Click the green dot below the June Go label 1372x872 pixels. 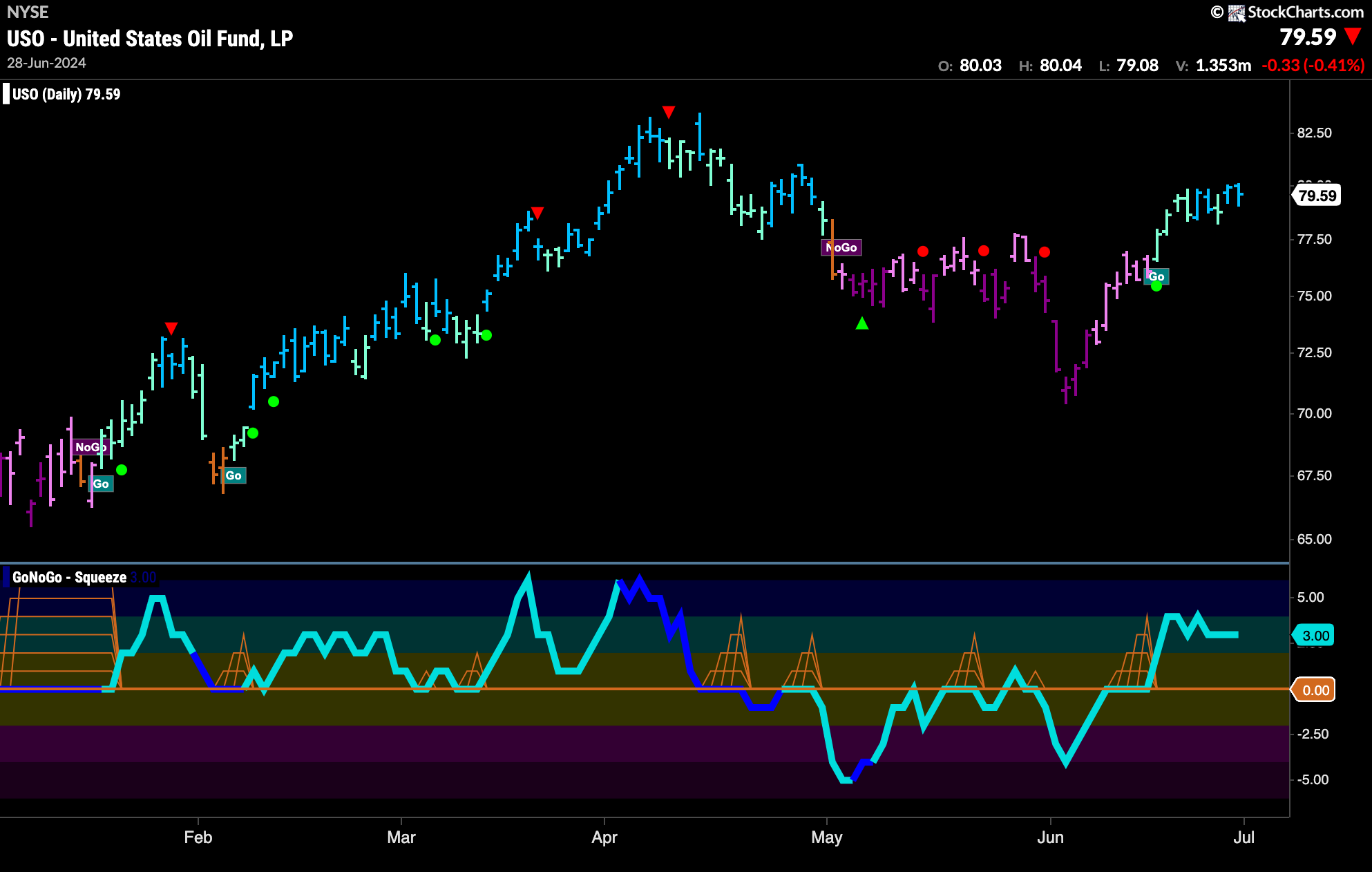(1156, 287)
